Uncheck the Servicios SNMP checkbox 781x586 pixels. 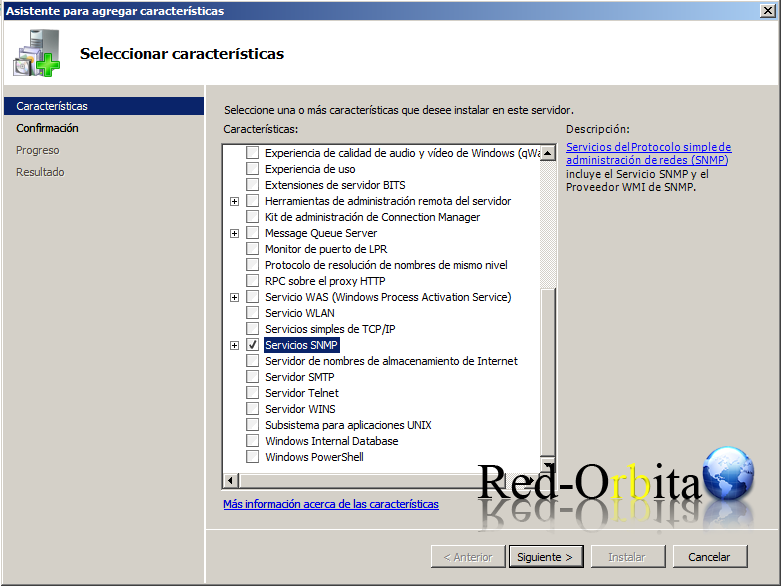tap(252, 345)
